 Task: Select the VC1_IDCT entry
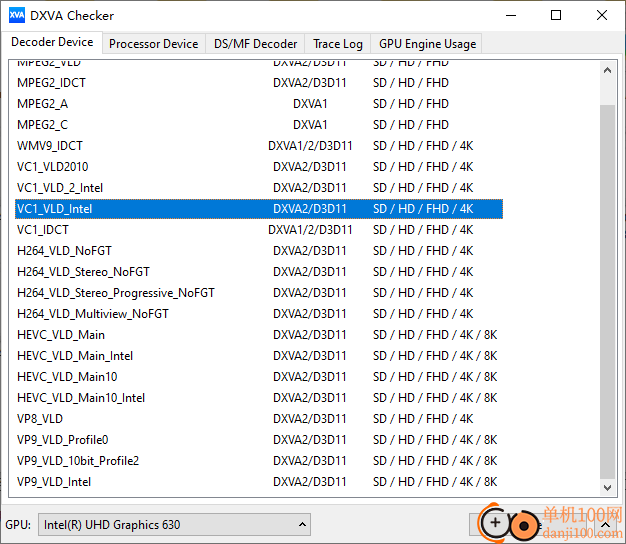[259, 230]
